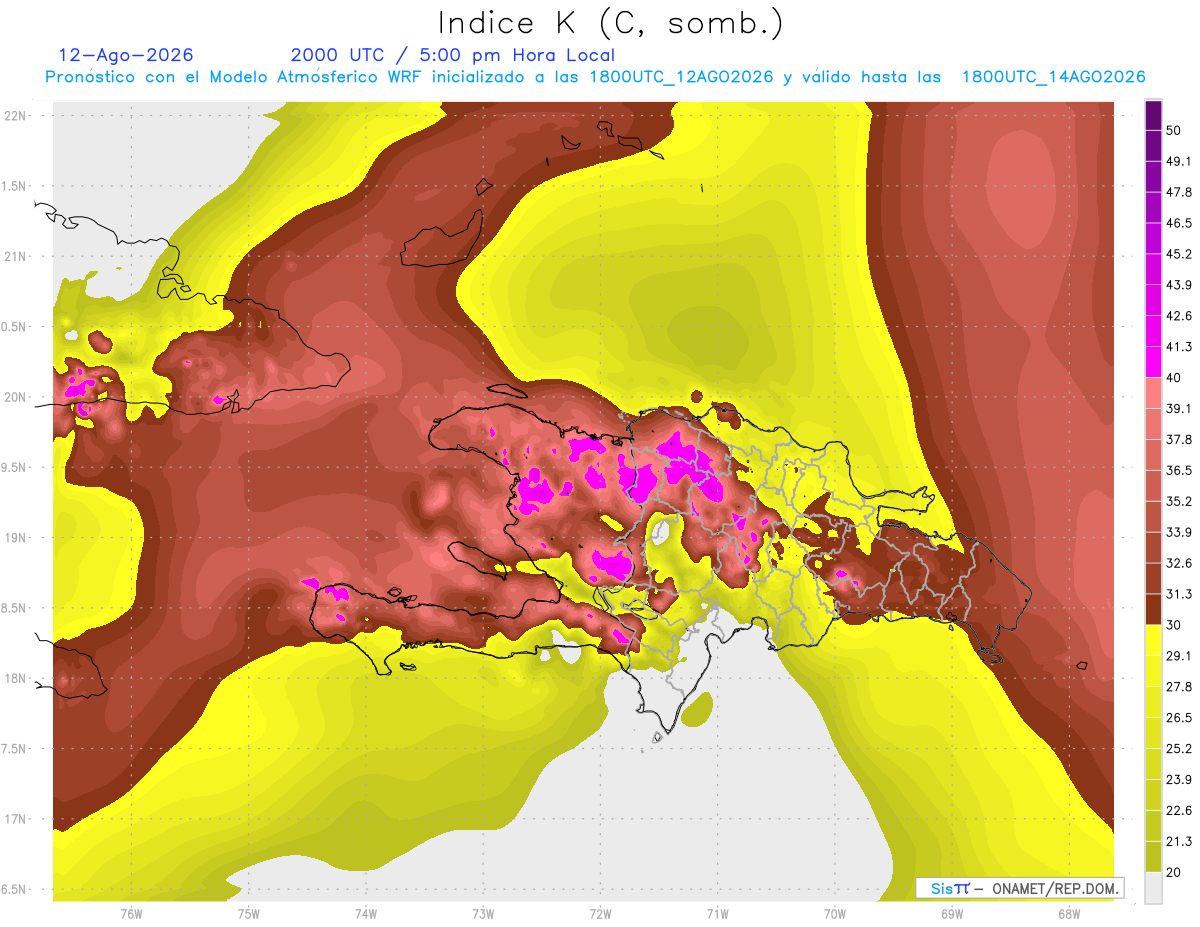Click the colorbar value '47.8'
This screenshot has width=1200, height=927.
click(1179, 193)
